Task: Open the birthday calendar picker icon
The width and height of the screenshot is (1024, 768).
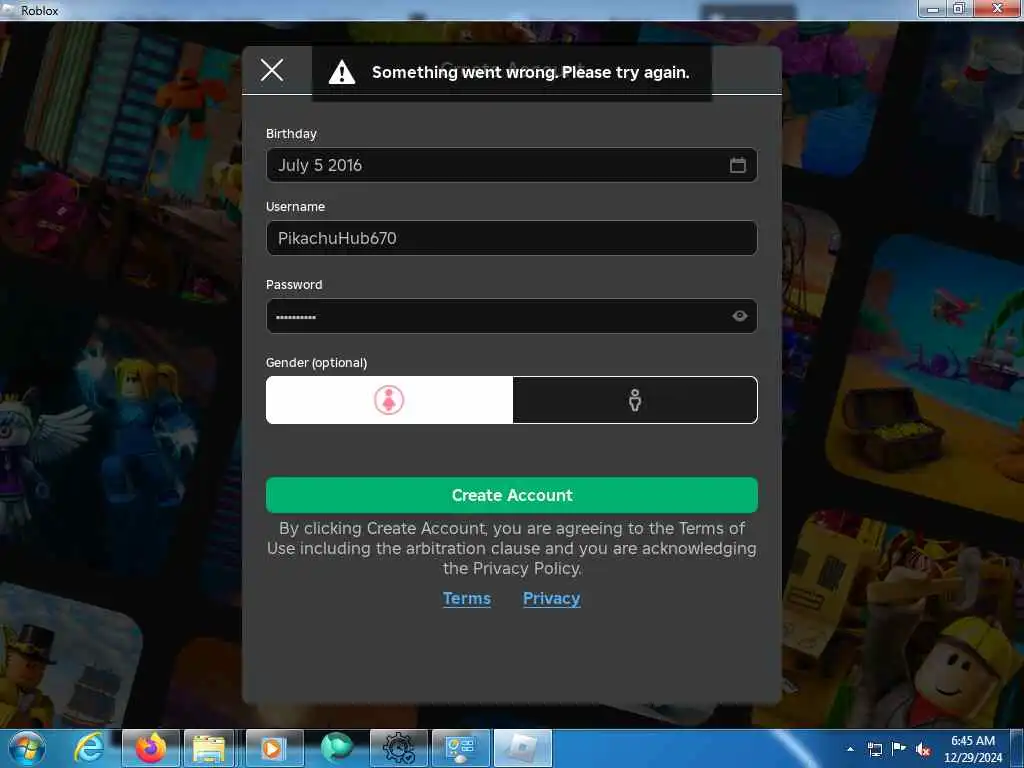Action: 738,165
